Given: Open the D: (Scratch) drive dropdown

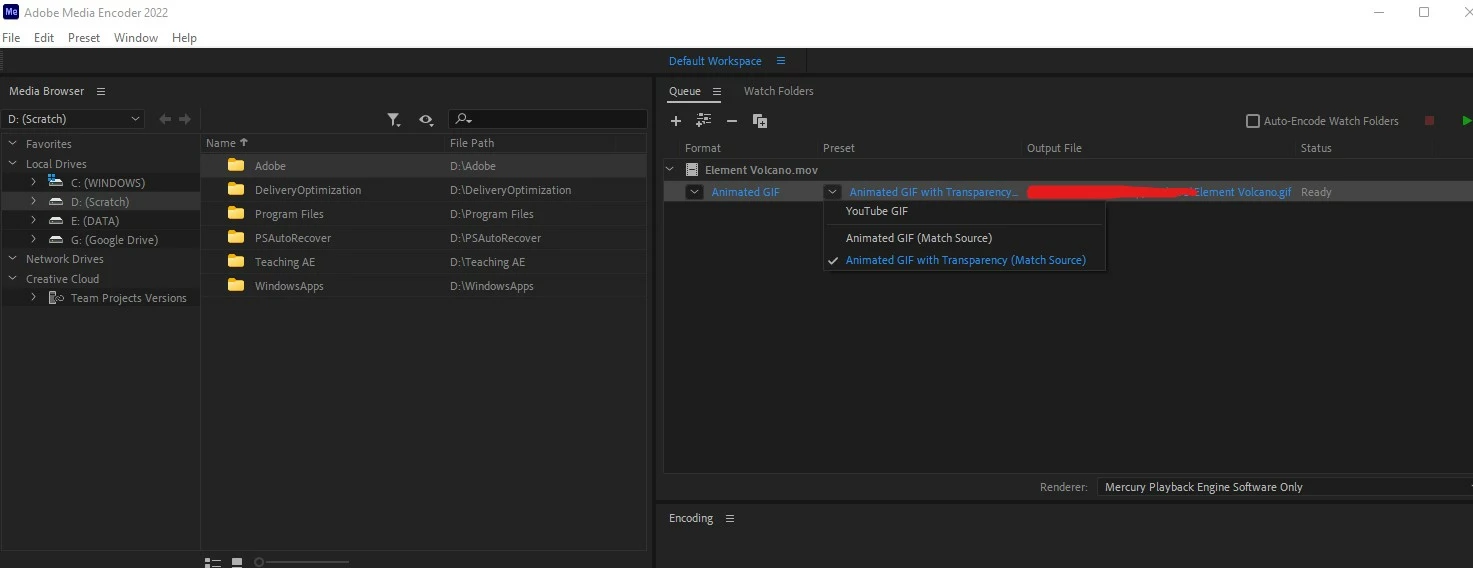Looking at the screenshot, I should (x=73, y=119).
